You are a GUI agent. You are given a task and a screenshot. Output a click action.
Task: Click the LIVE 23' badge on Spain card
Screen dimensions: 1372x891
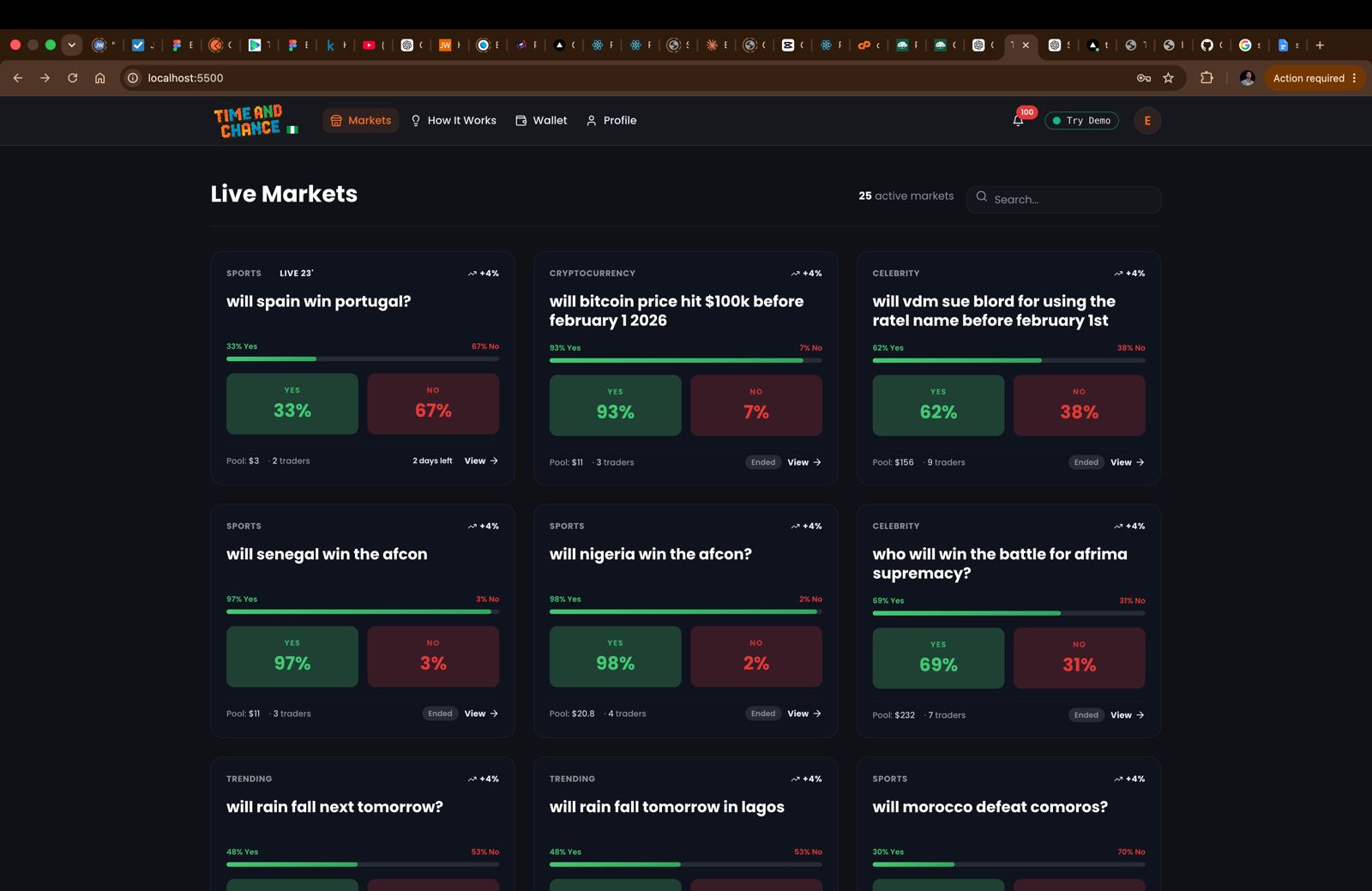coord(297,274)
